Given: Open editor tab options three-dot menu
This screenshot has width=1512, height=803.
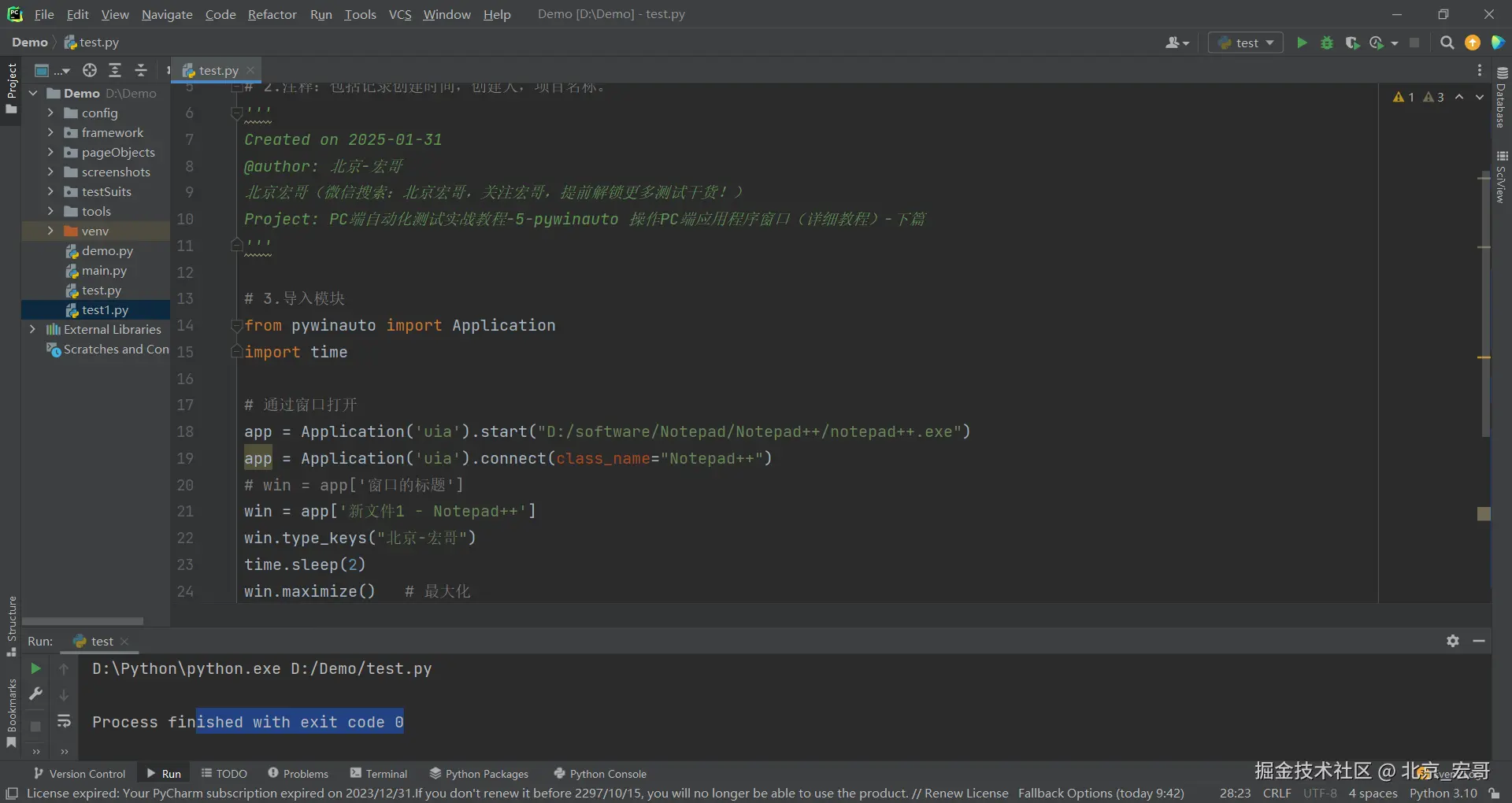Looking at the screenshot, I should click(1480, 70).
